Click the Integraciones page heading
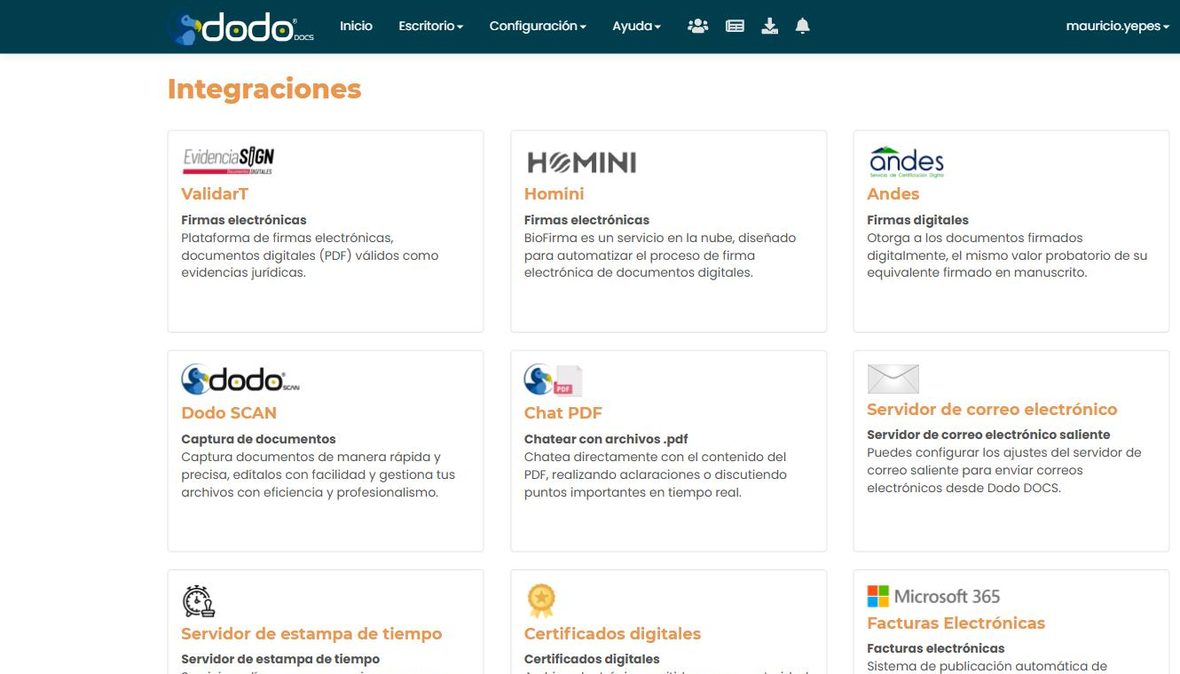This screenshot has height=674, width=1180. [264, 90]
